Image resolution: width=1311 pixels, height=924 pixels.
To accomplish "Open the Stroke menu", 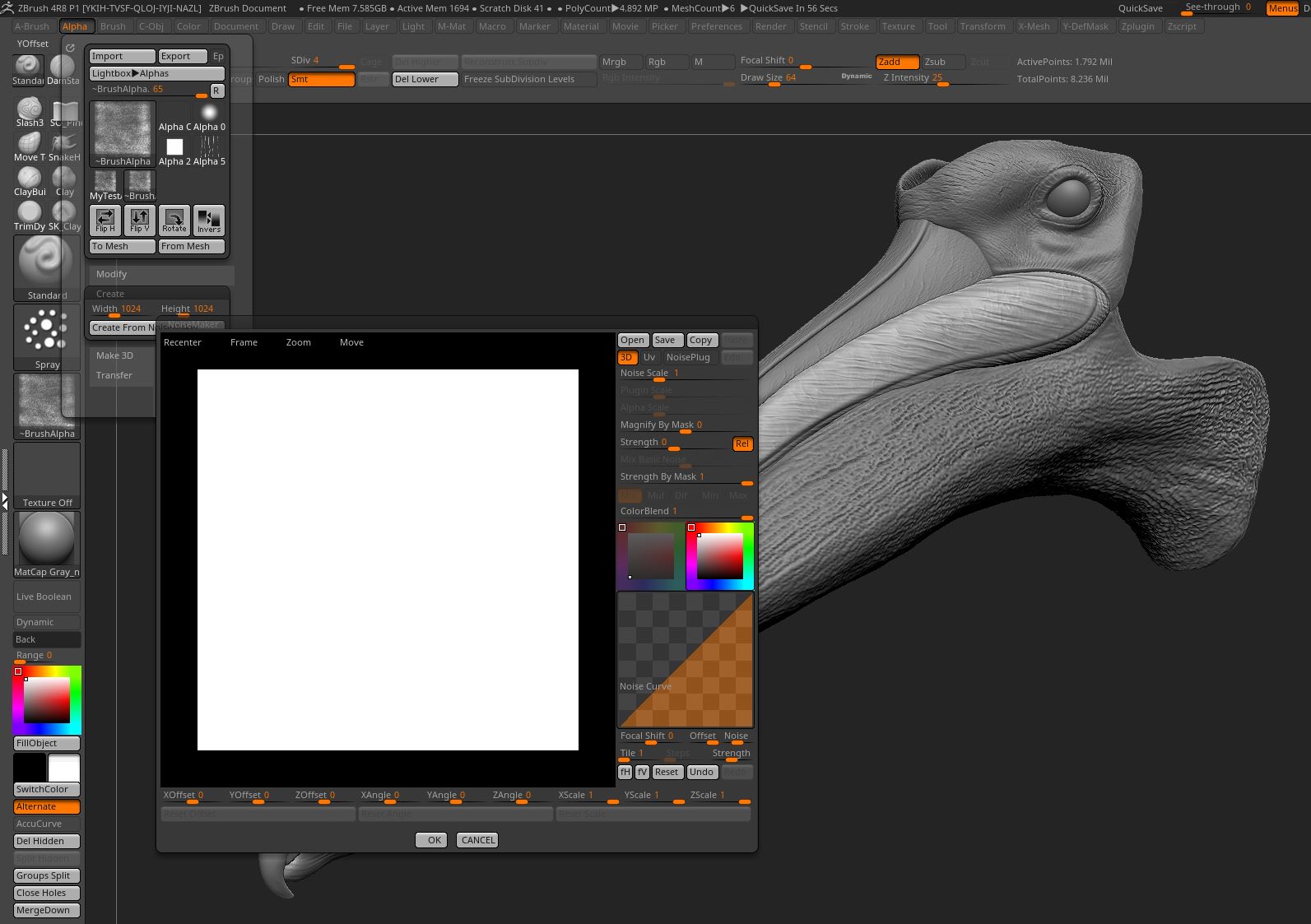I will [854, 26].
